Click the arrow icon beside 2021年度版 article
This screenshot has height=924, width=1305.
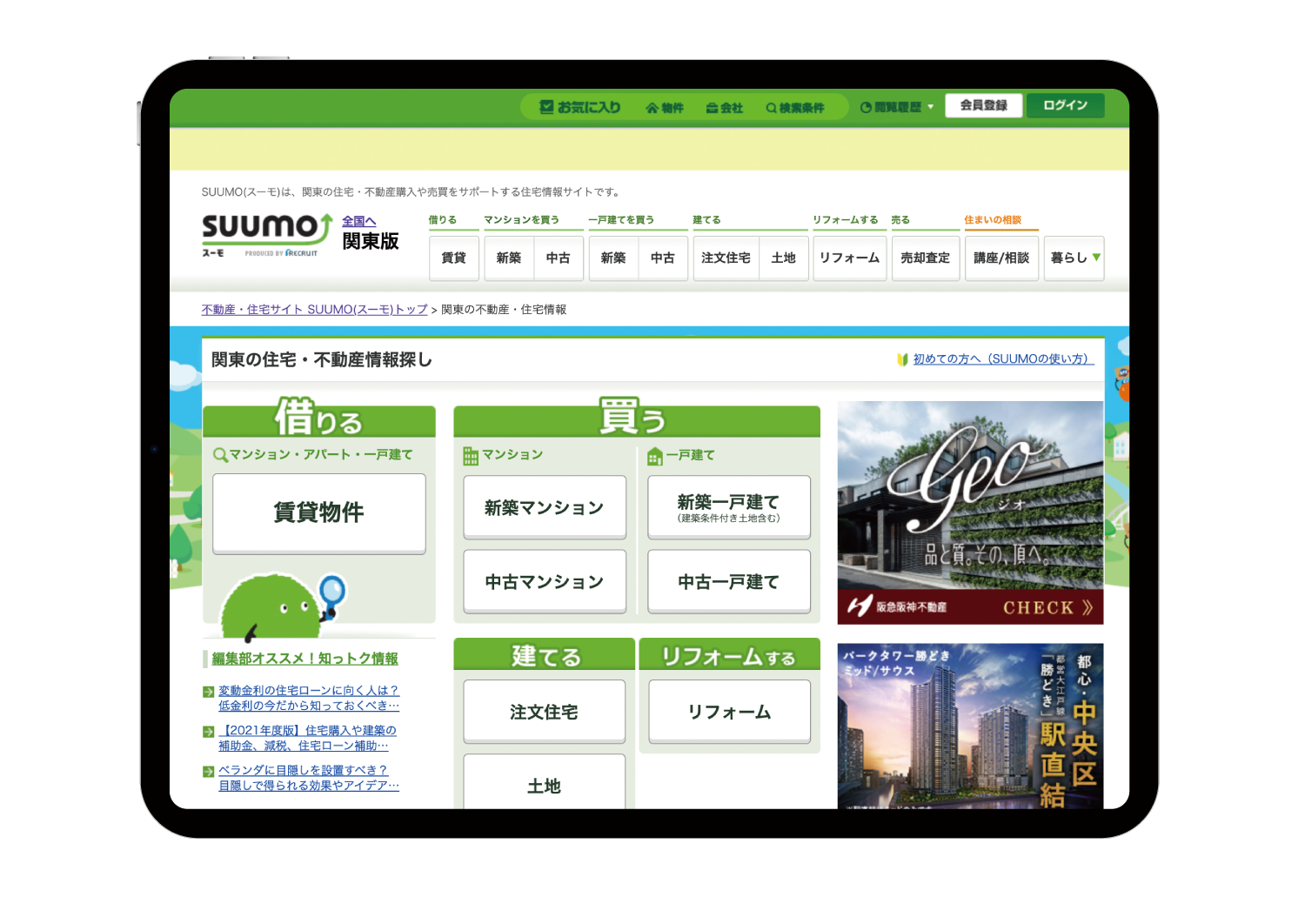209,732
